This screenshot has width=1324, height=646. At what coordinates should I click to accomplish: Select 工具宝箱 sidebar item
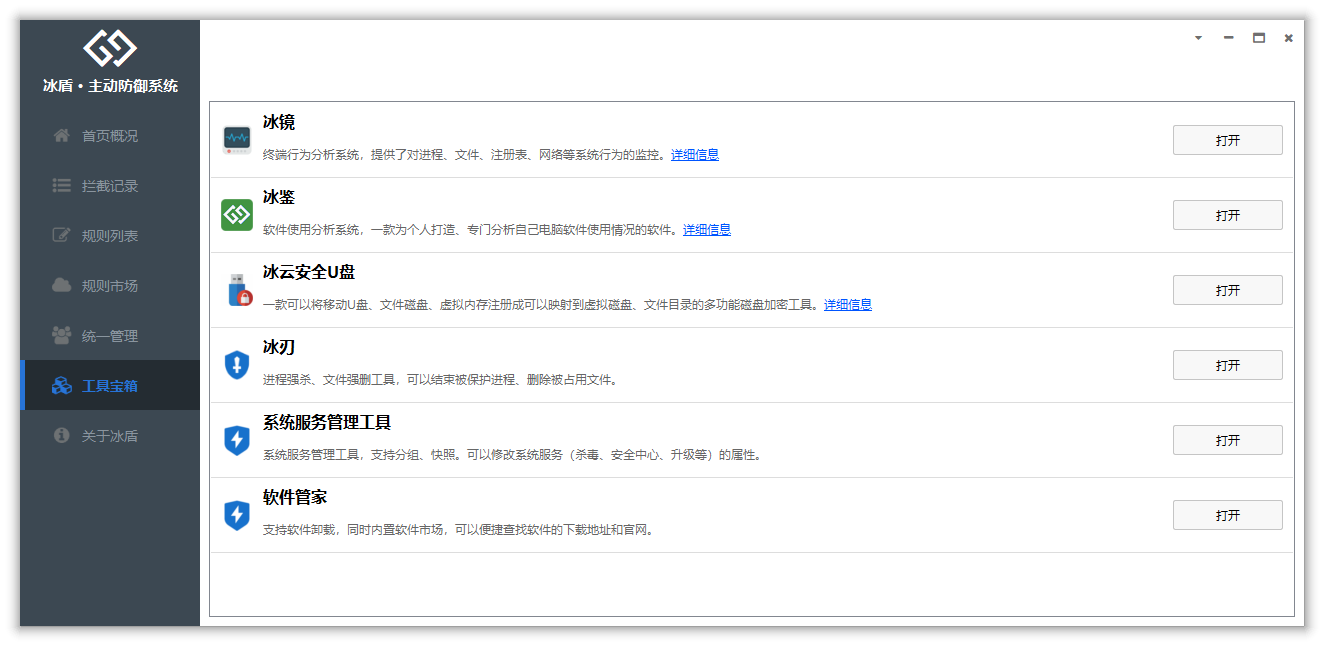coord(110,385)
